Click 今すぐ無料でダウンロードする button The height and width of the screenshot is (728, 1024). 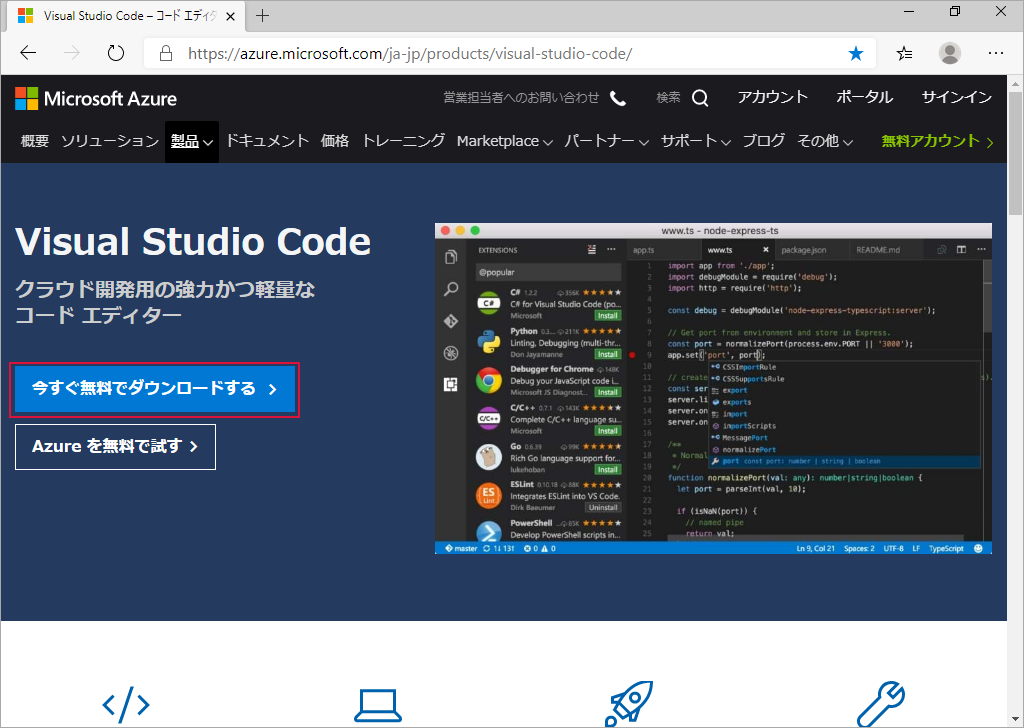point(155,389)
